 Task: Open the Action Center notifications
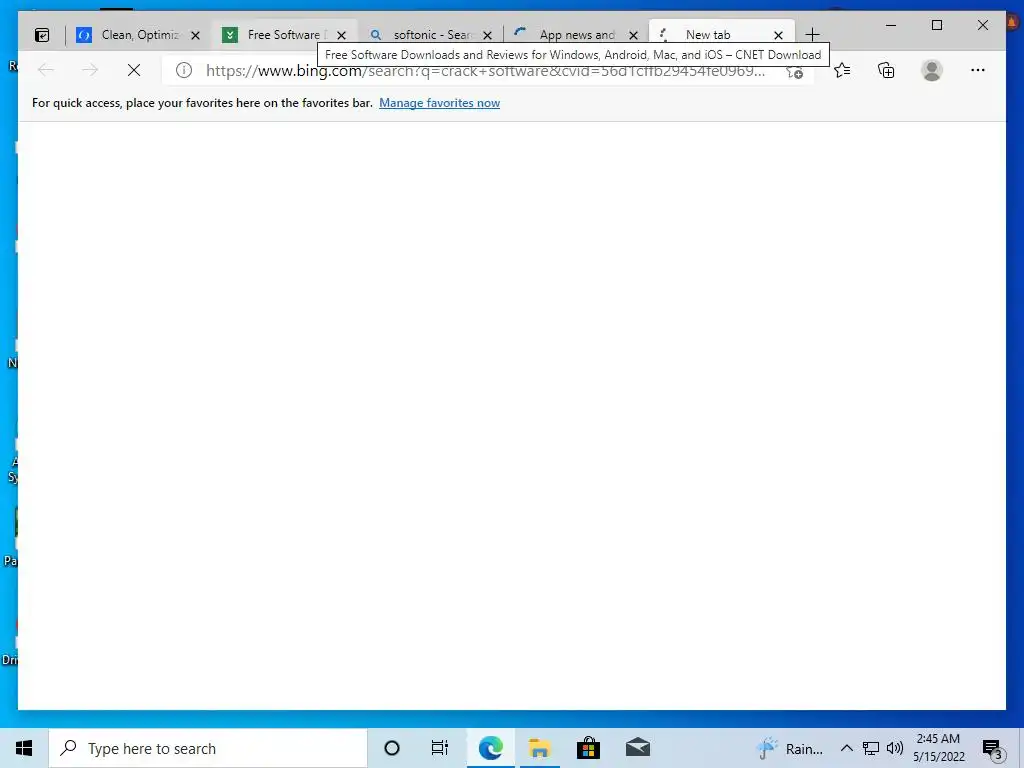993,749
